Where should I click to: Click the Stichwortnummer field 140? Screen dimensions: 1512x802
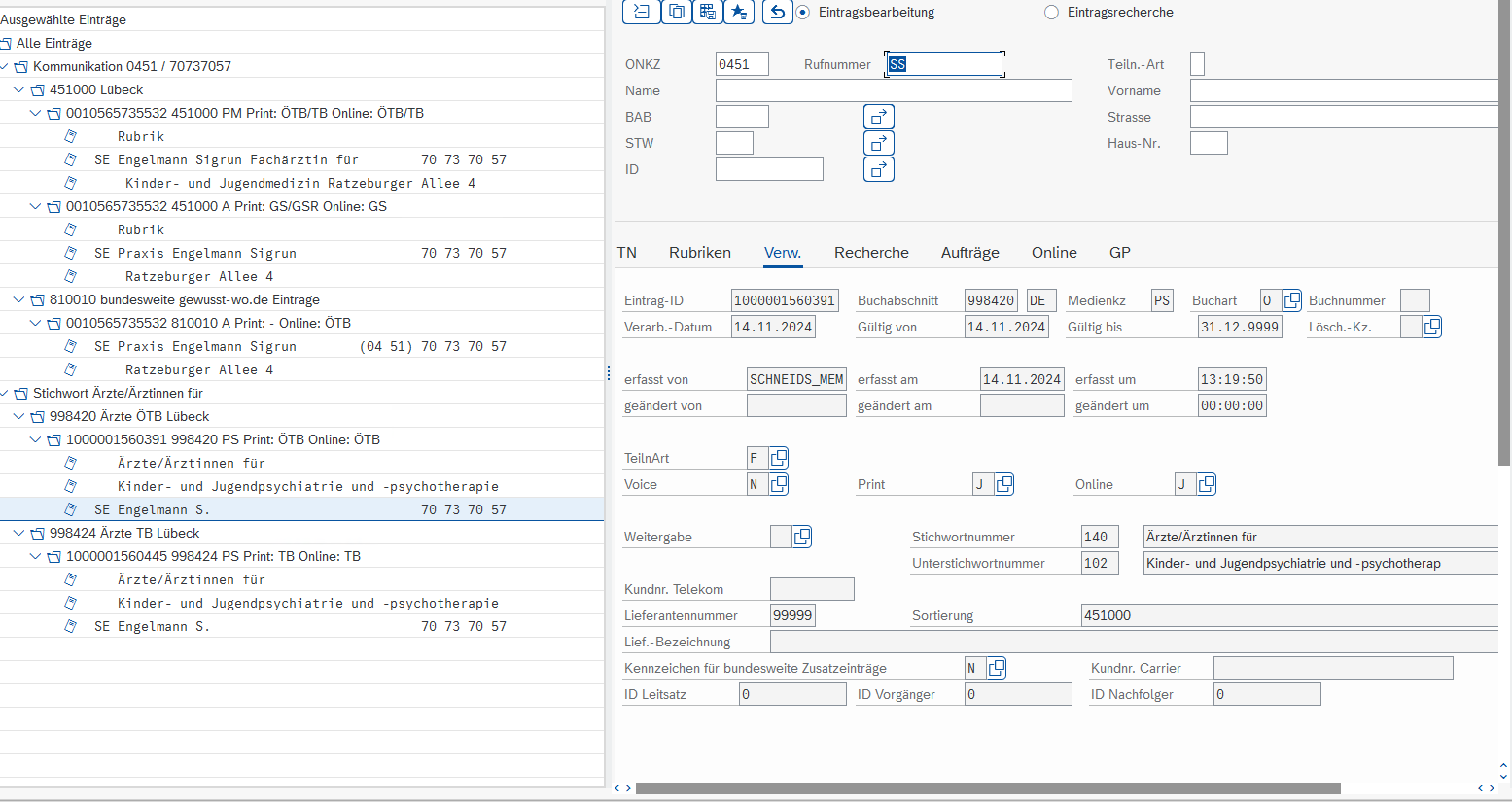[x=1100, y=537]
